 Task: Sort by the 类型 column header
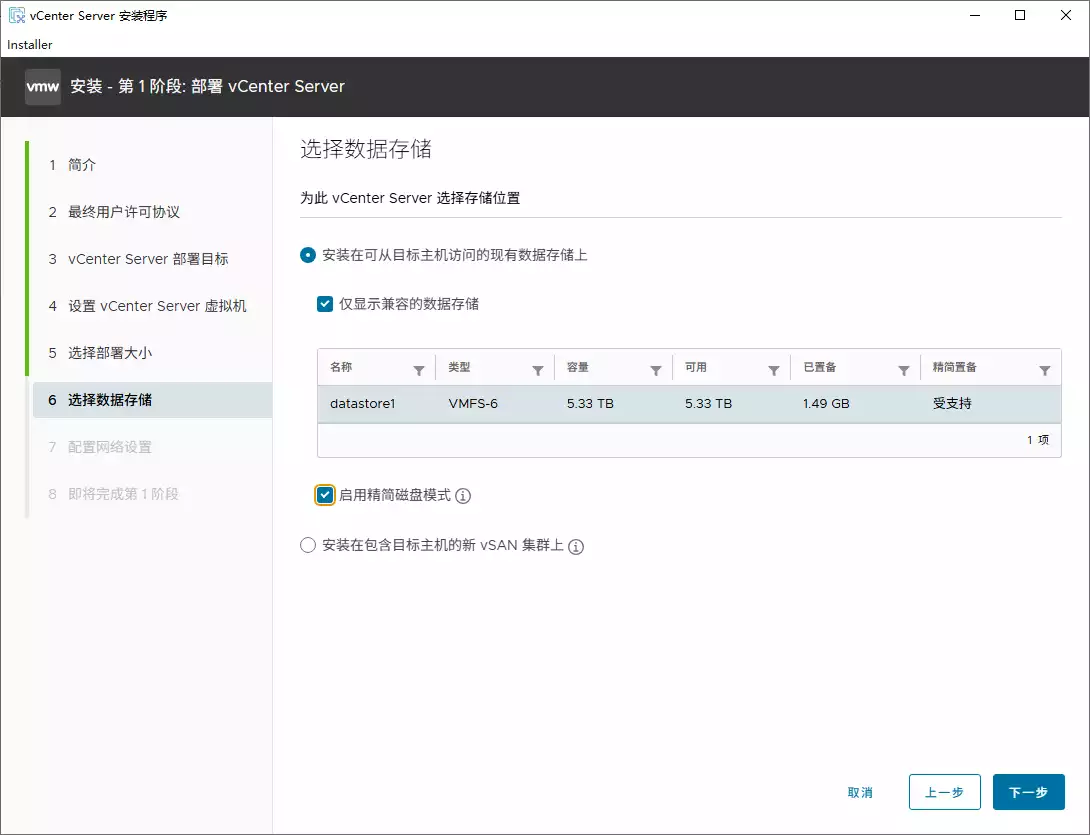pyautogui.click(x=459, y=367)
